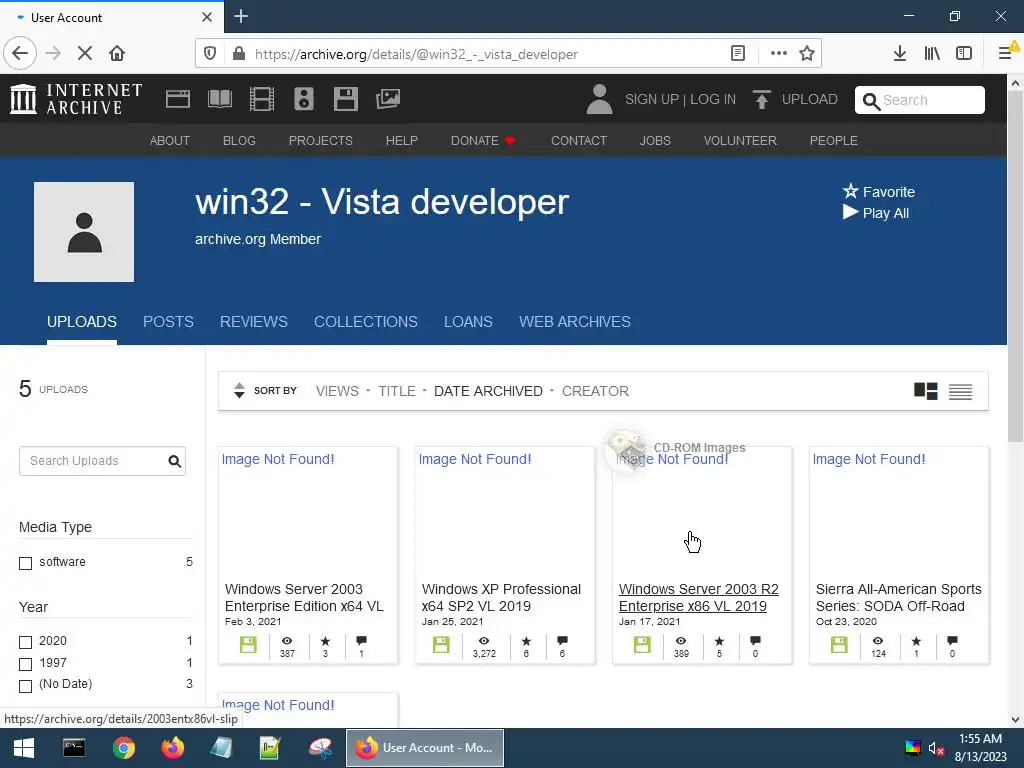Sort uploads by DATE ARCHIVED
The width and height of the screenshot is (1024, 768).
(x=488, y=391)
